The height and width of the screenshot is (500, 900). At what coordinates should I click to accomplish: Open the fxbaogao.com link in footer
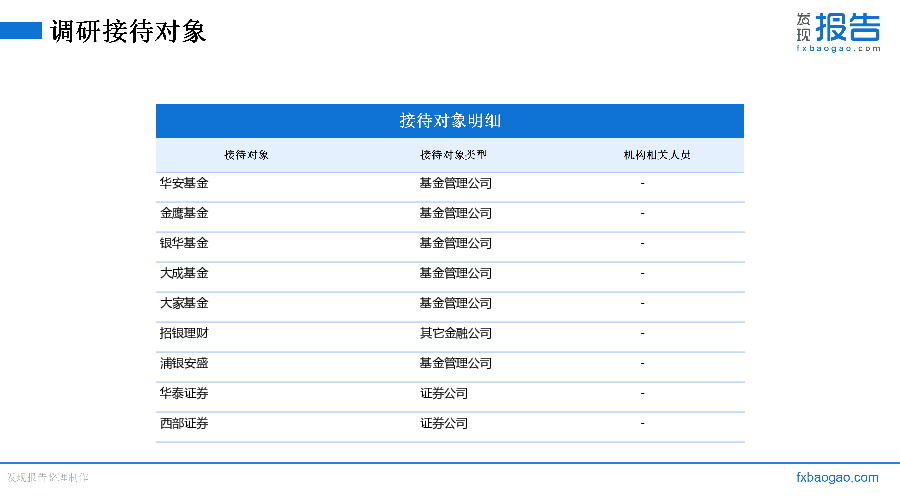click(x=837, y=478)
